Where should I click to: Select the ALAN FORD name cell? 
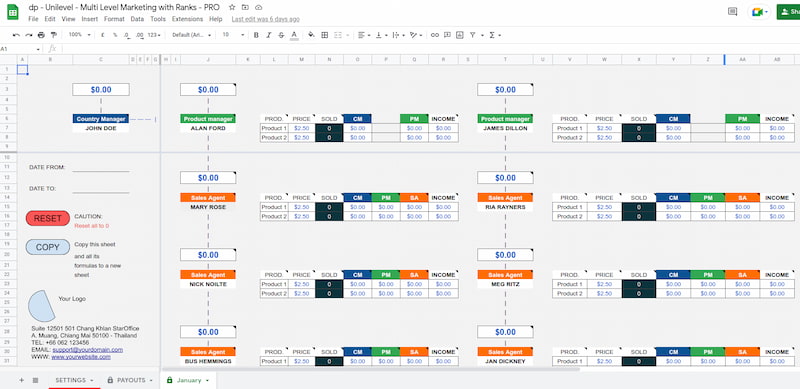tap(208, 128)
